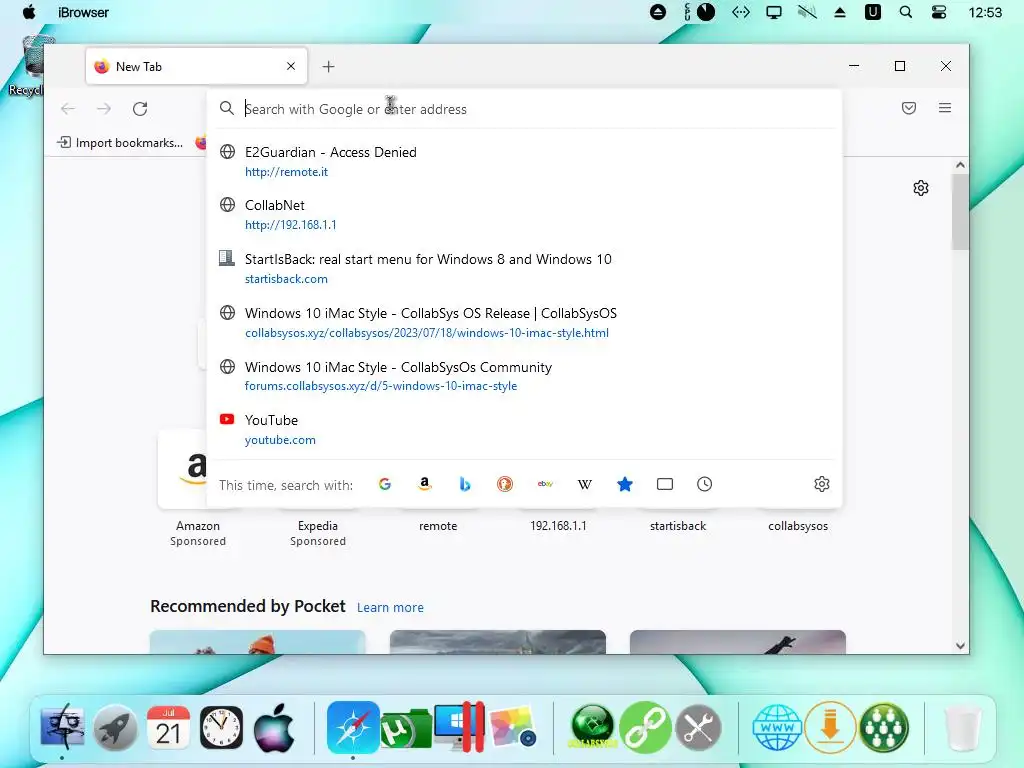
Task: Open the green chain link dock icon
Action: coord(645,728)
